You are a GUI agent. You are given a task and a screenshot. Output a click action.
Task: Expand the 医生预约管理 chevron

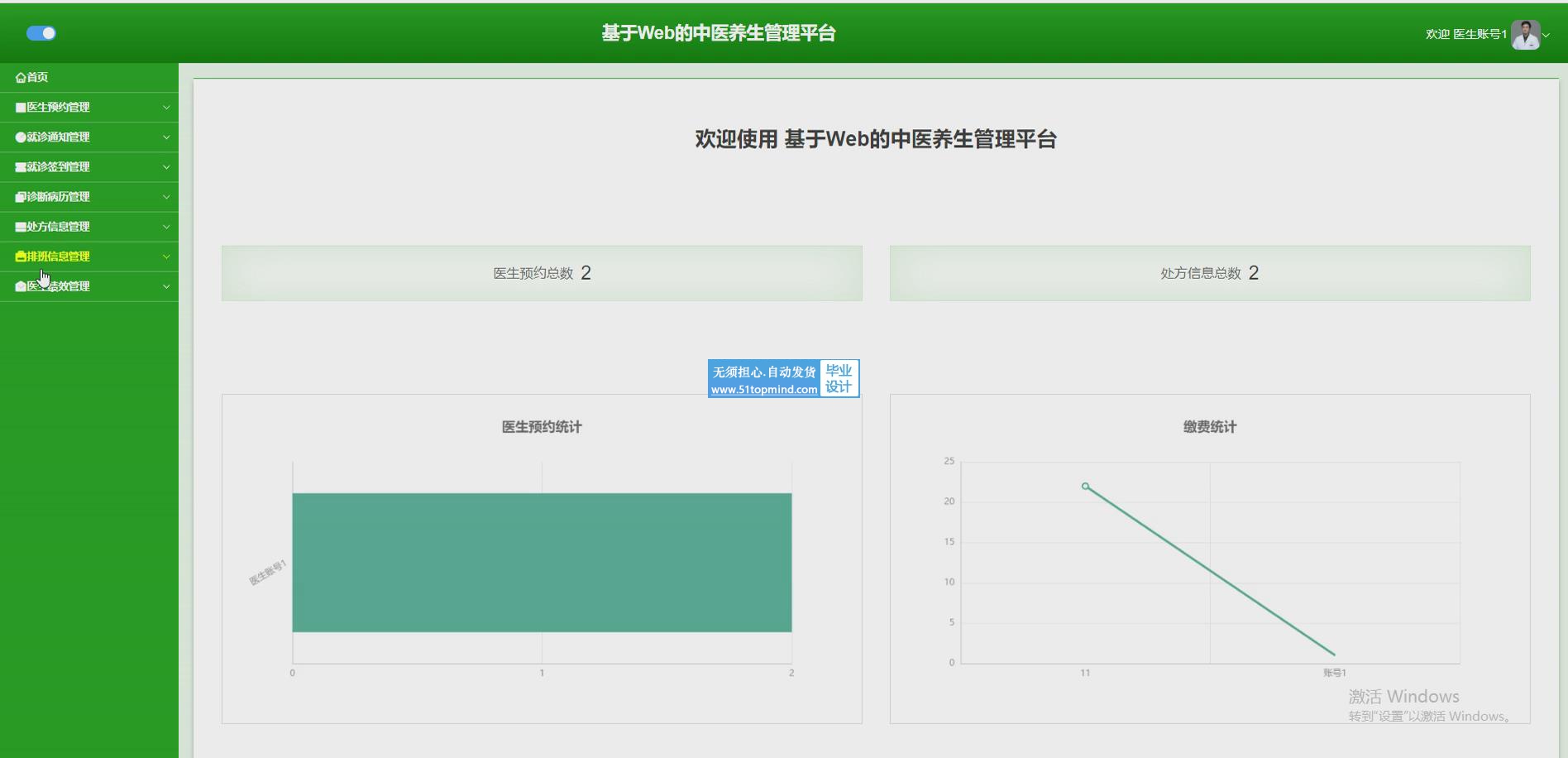(166, 108)
